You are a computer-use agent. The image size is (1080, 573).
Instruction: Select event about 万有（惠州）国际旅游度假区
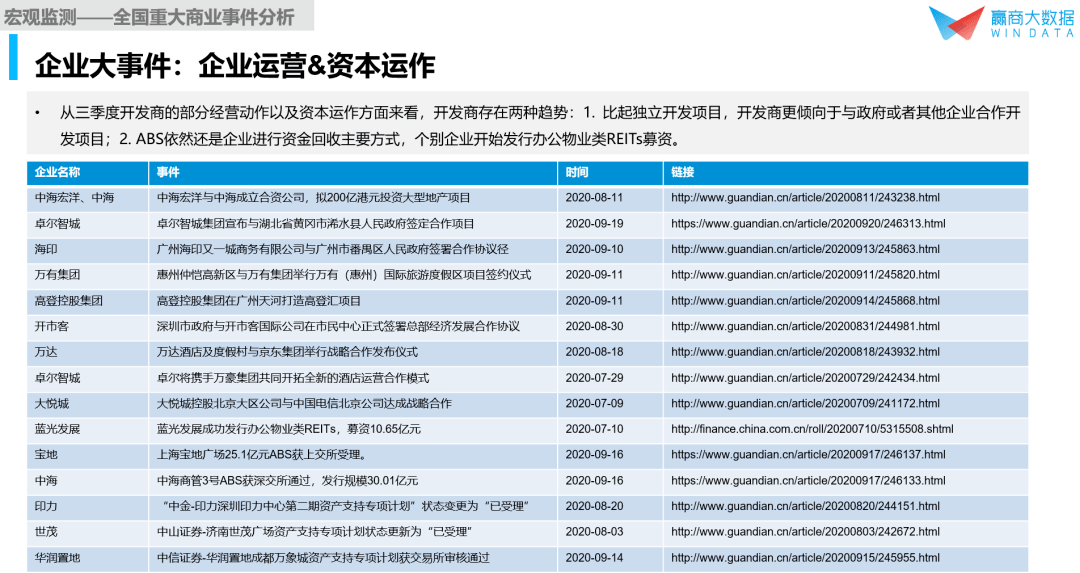pos(344,275)
